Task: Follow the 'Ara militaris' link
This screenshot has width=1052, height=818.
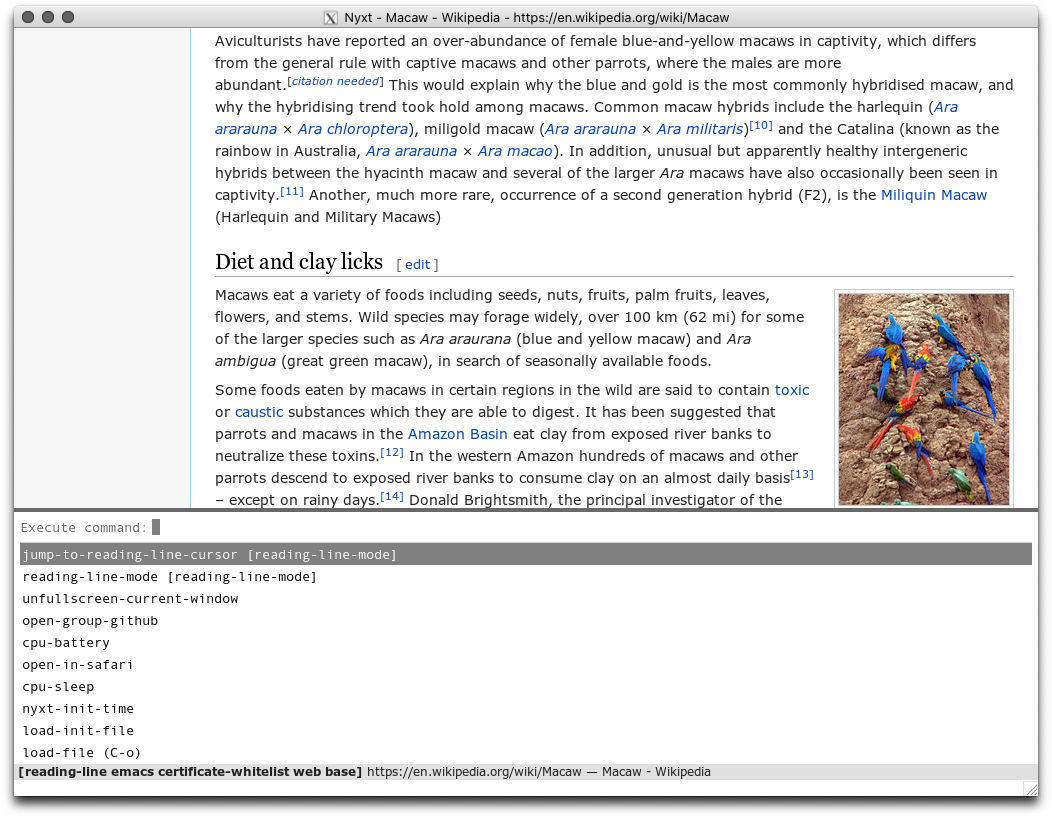Action: (x=700, y=129)
